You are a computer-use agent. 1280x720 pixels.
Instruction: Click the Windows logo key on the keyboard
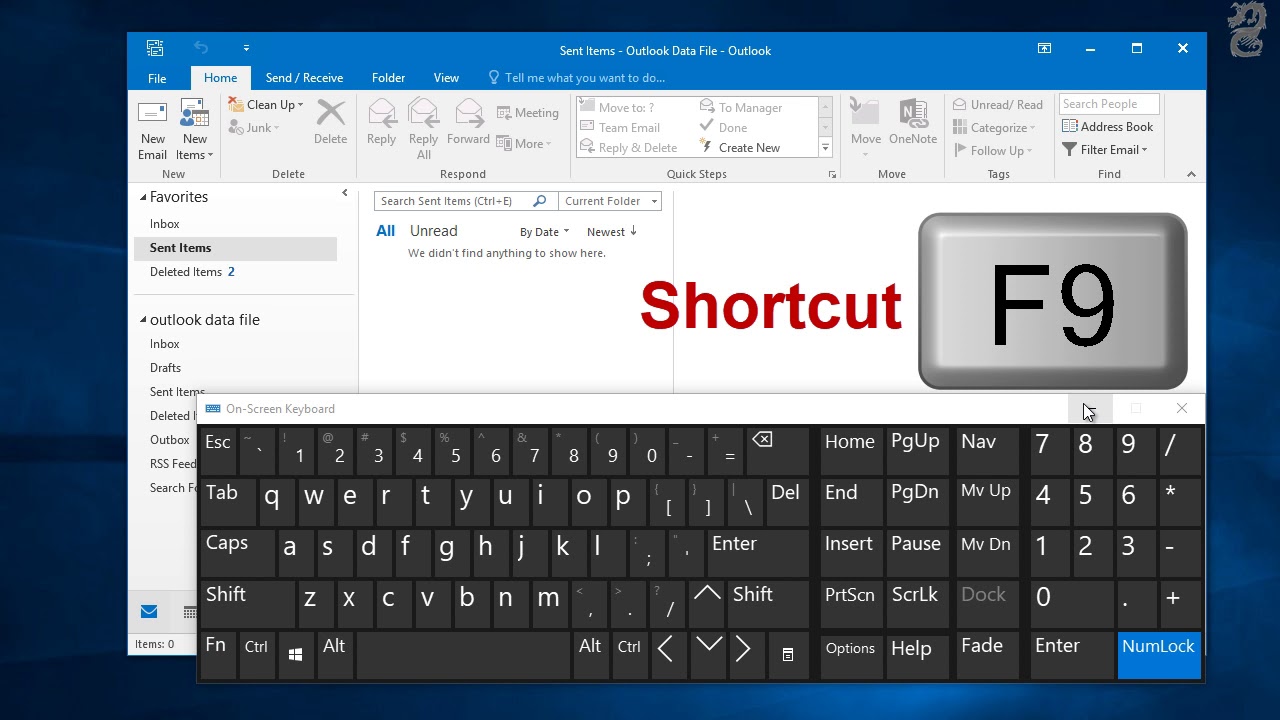pos(295,654)
